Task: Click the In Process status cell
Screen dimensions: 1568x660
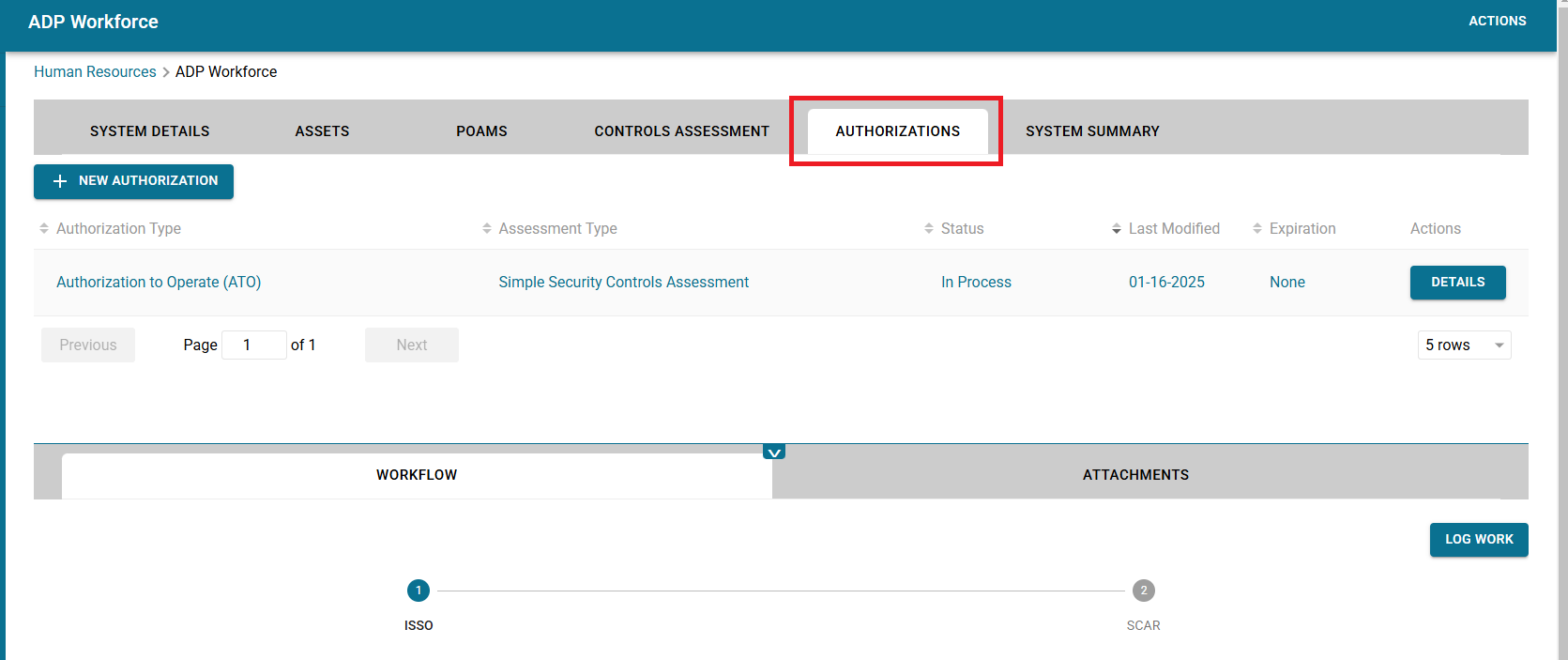Action: click(976, 282)
